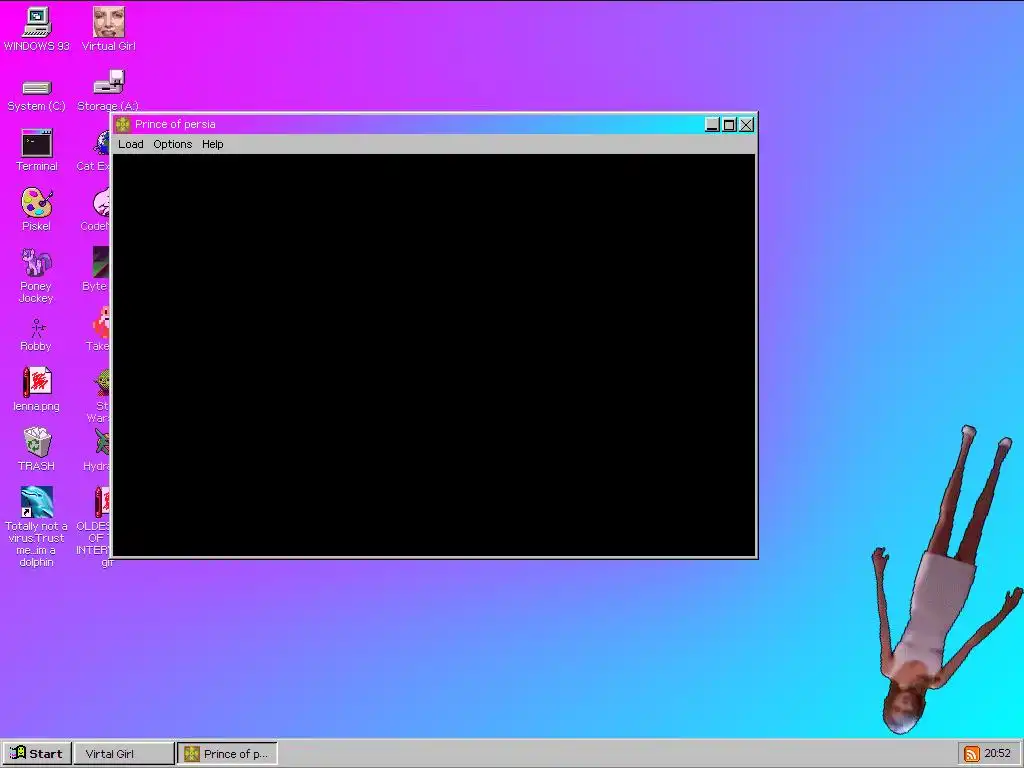Screen dimensions: 1024x768
Task: Click the Start button
Action: [x=36, y=754]
